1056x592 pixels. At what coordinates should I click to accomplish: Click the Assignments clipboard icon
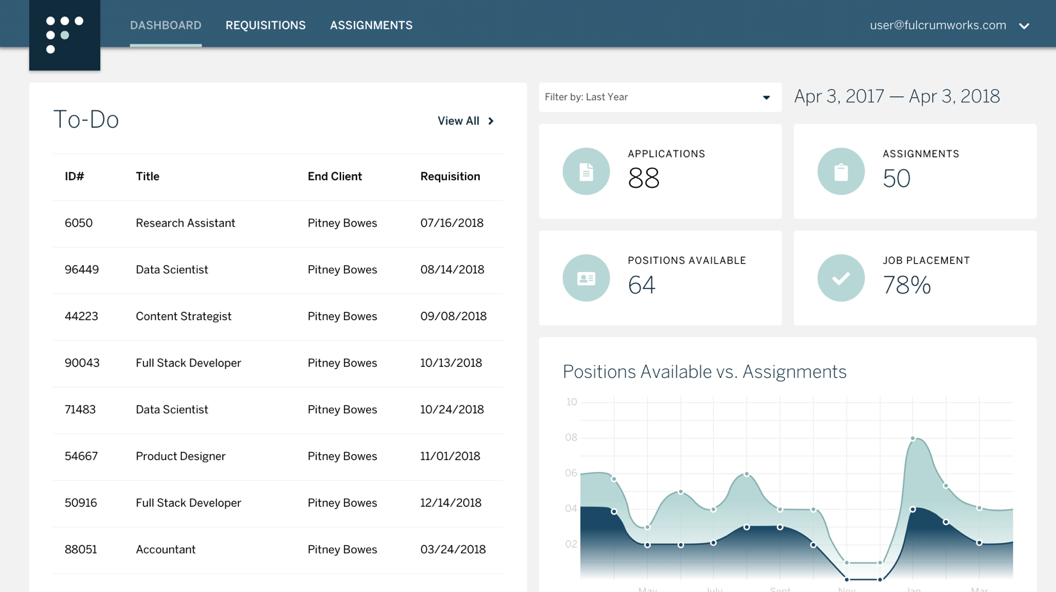[x=841, y=172]
